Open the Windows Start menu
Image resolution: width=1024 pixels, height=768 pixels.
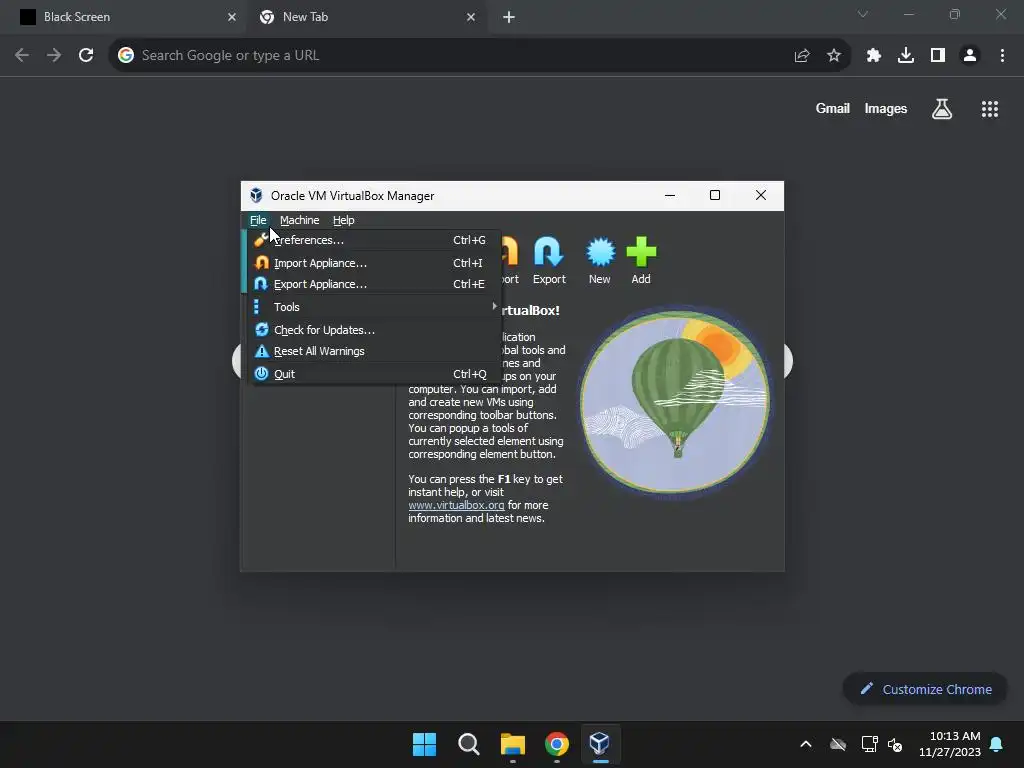[424, 744]
